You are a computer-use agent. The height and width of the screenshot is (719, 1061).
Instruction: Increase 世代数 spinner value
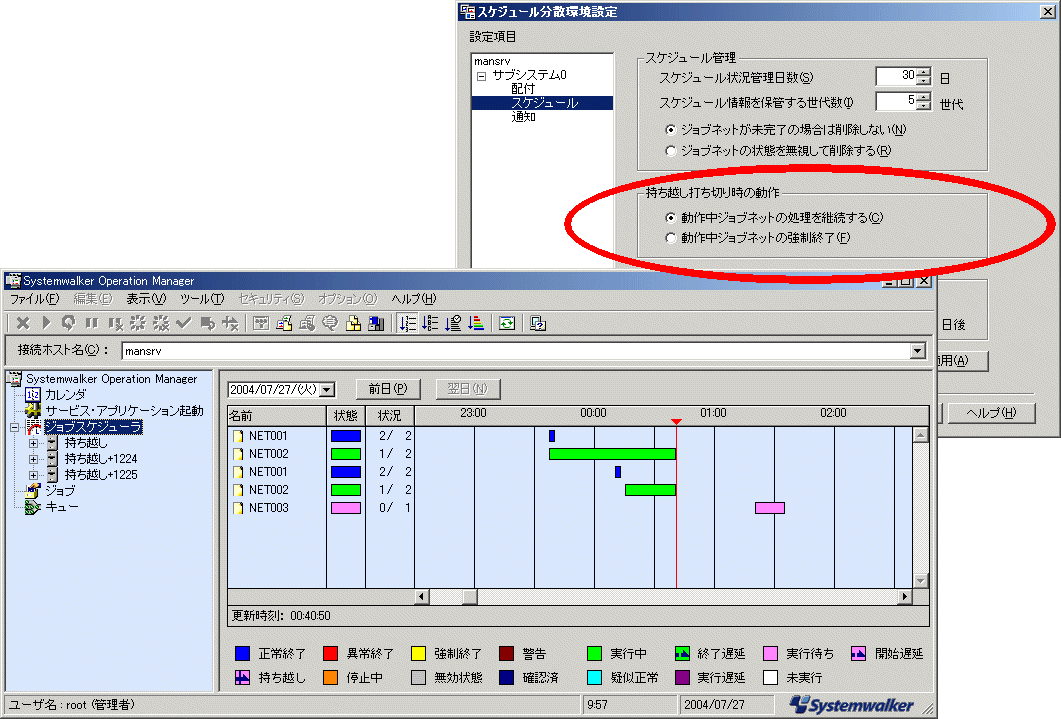click(x=924, y=97)
